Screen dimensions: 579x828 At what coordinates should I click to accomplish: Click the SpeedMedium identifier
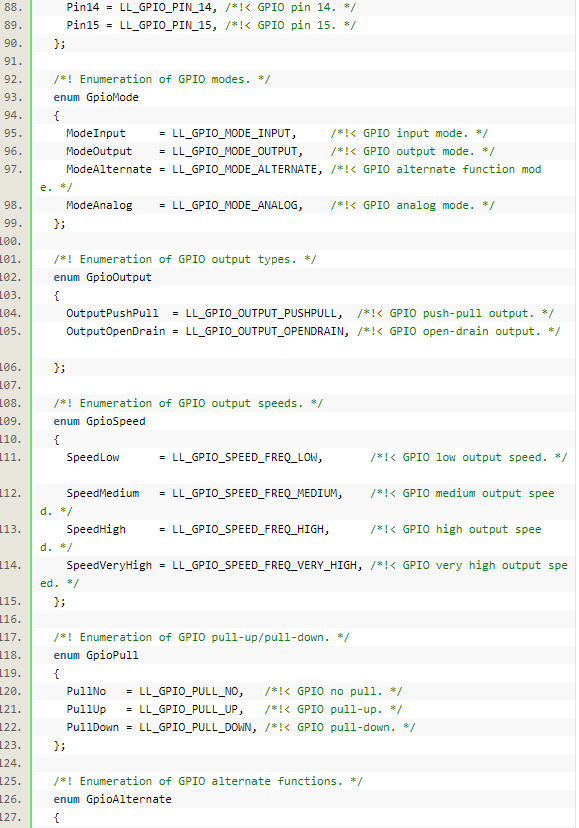102,493
